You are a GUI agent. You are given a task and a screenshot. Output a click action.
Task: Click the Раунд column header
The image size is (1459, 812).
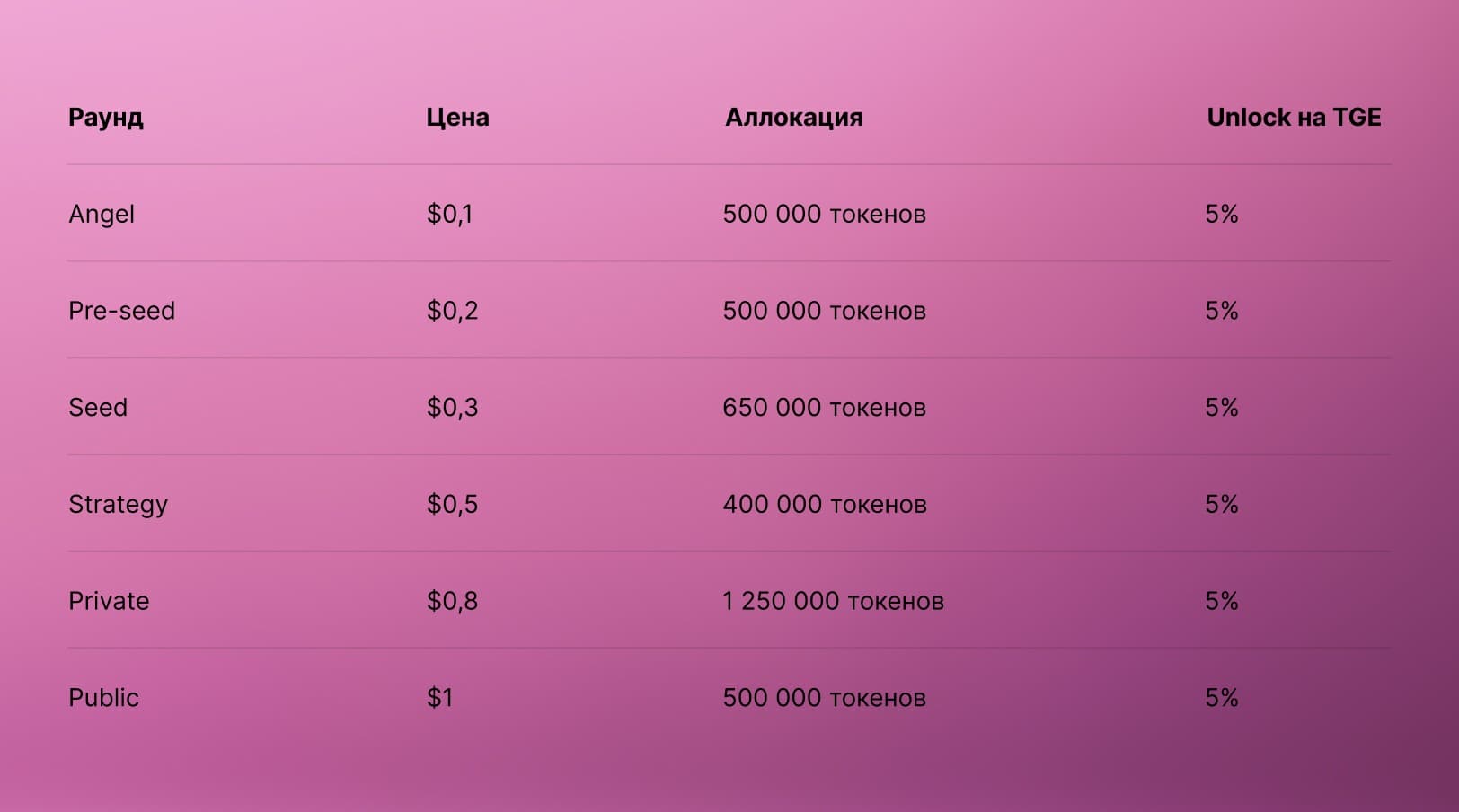pyautogui.click(x=106, y=118)
